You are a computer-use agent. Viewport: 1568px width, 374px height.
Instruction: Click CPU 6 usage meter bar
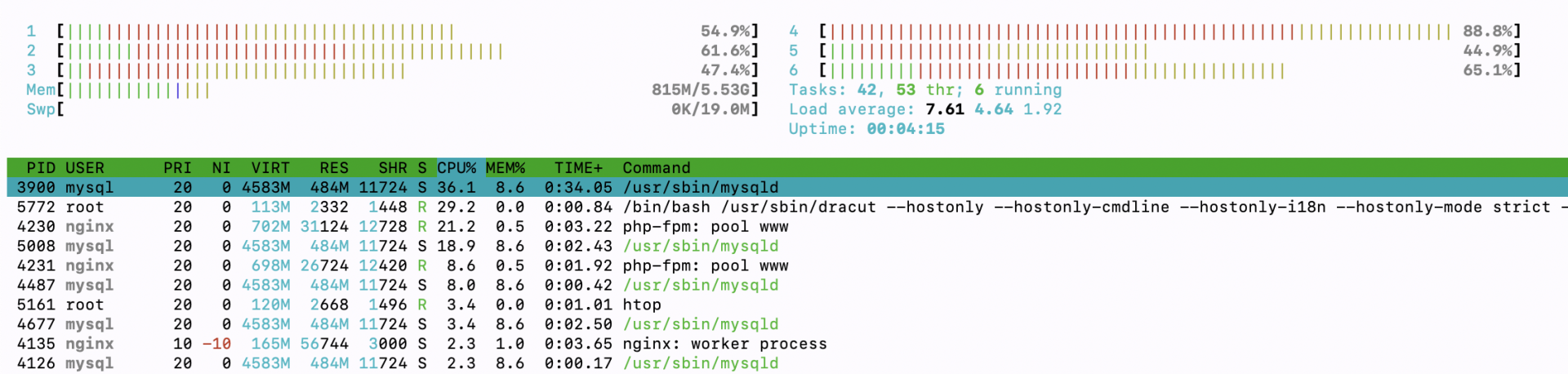pos(1170,70)
